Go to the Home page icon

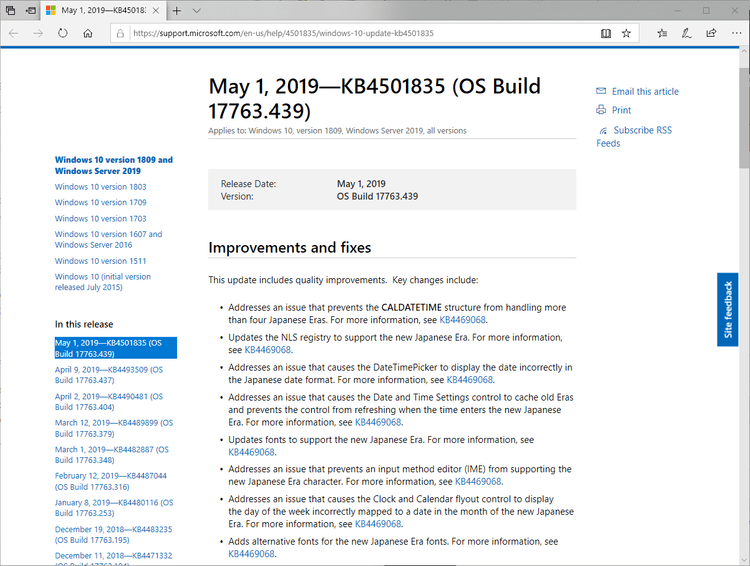click(x=88, y=33)
